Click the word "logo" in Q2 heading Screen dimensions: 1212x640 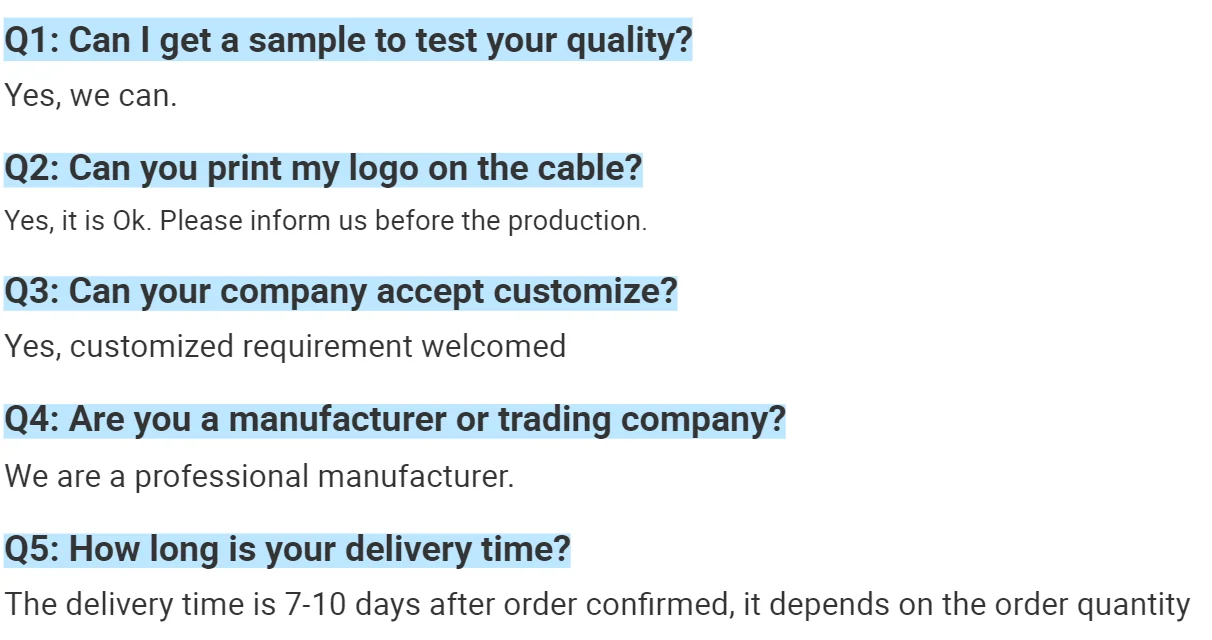pos(384,169)
